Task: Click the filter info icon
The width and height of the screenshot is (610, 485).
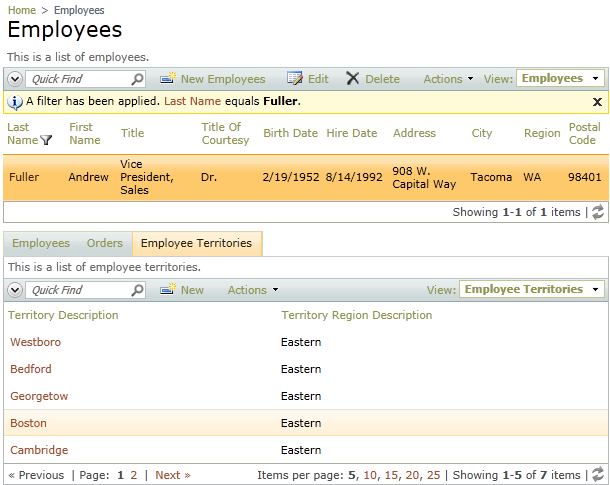Action: tap(15, 102)
